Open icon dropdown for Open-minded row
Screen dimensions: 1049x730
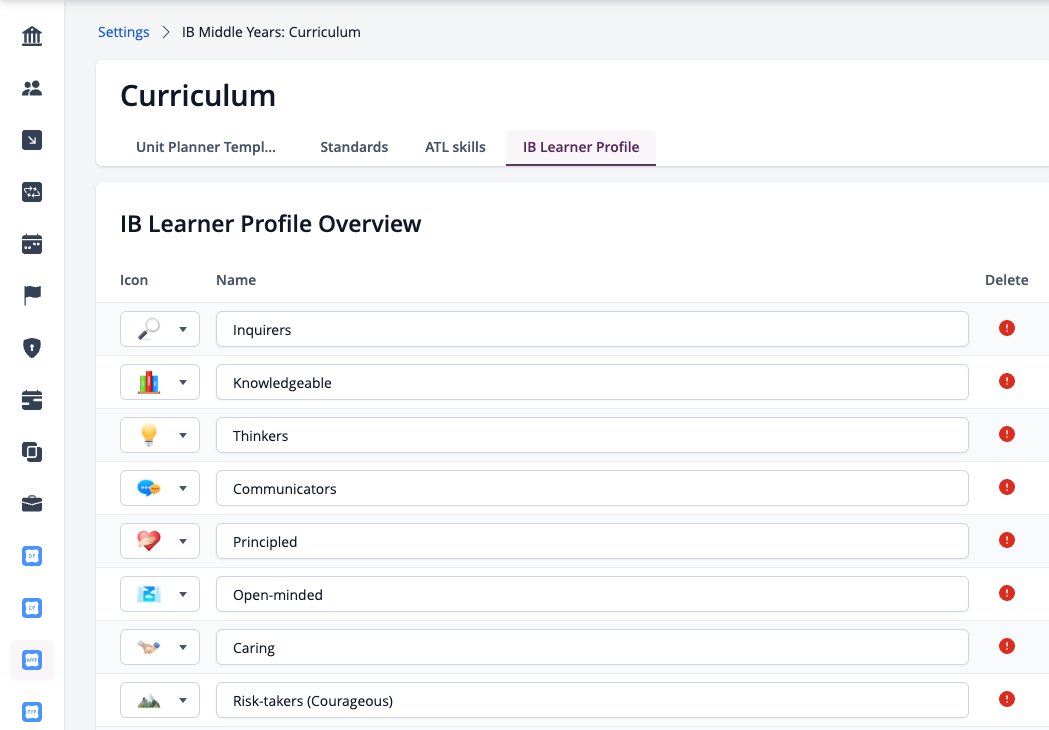click(x=160, y=594)
